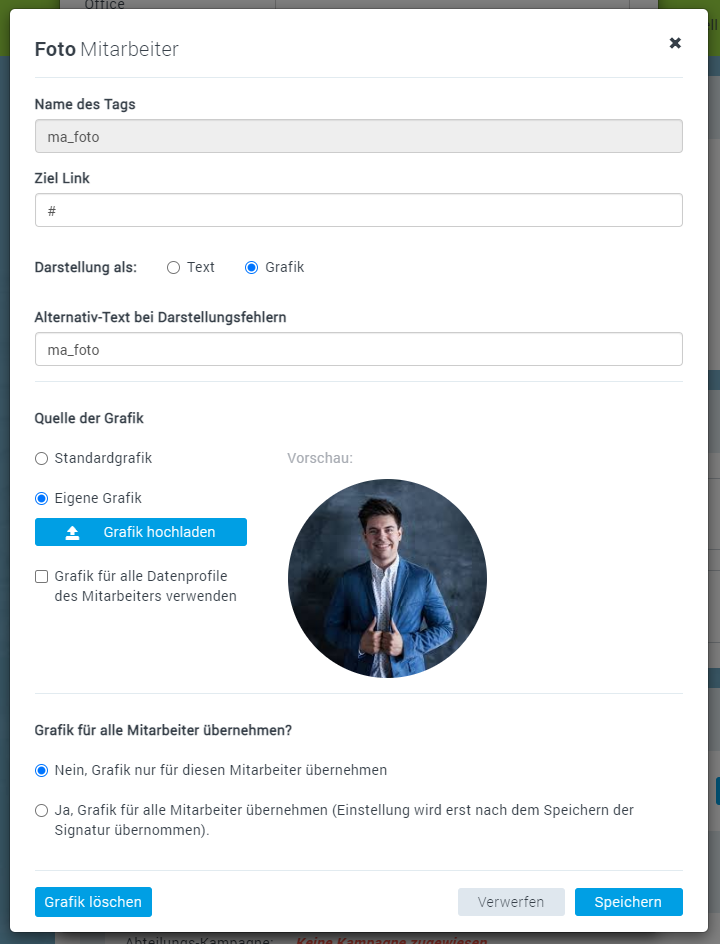Select Nein, Grafik nur für diesen Mitarbeiter
Image resolution: width=720 pixels, height=944 pixels.
41,771
